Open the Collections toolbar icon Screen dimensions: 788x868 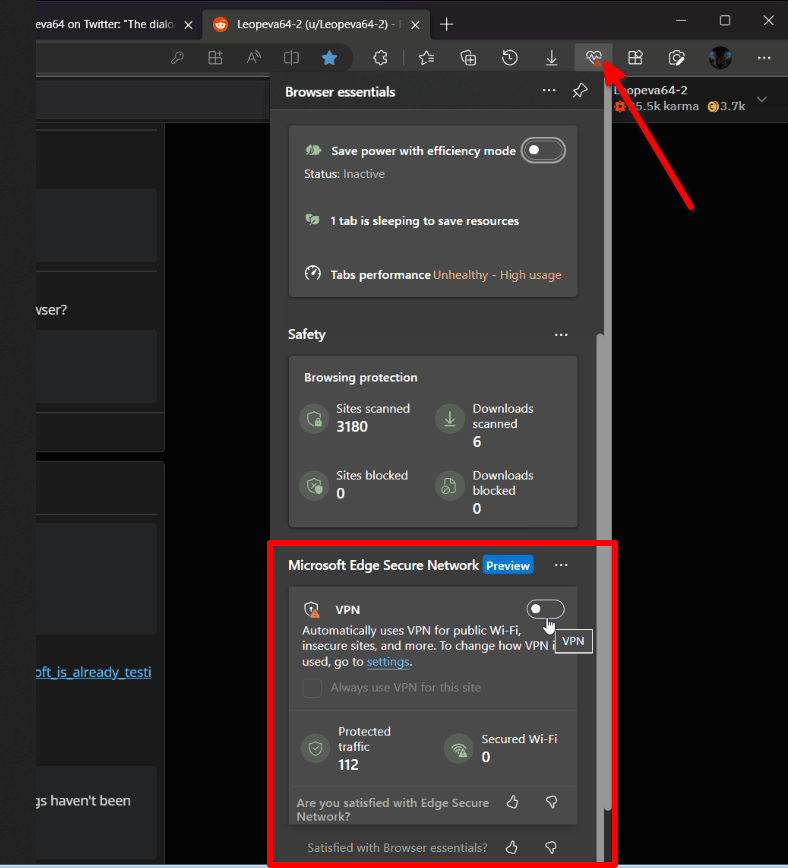pyautogui.click(x=468, y=58)
